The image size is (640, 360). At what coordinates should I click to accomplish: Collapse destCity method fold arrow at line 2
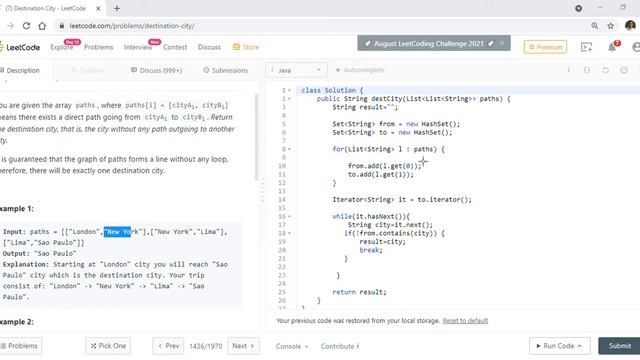coord(290,99)
